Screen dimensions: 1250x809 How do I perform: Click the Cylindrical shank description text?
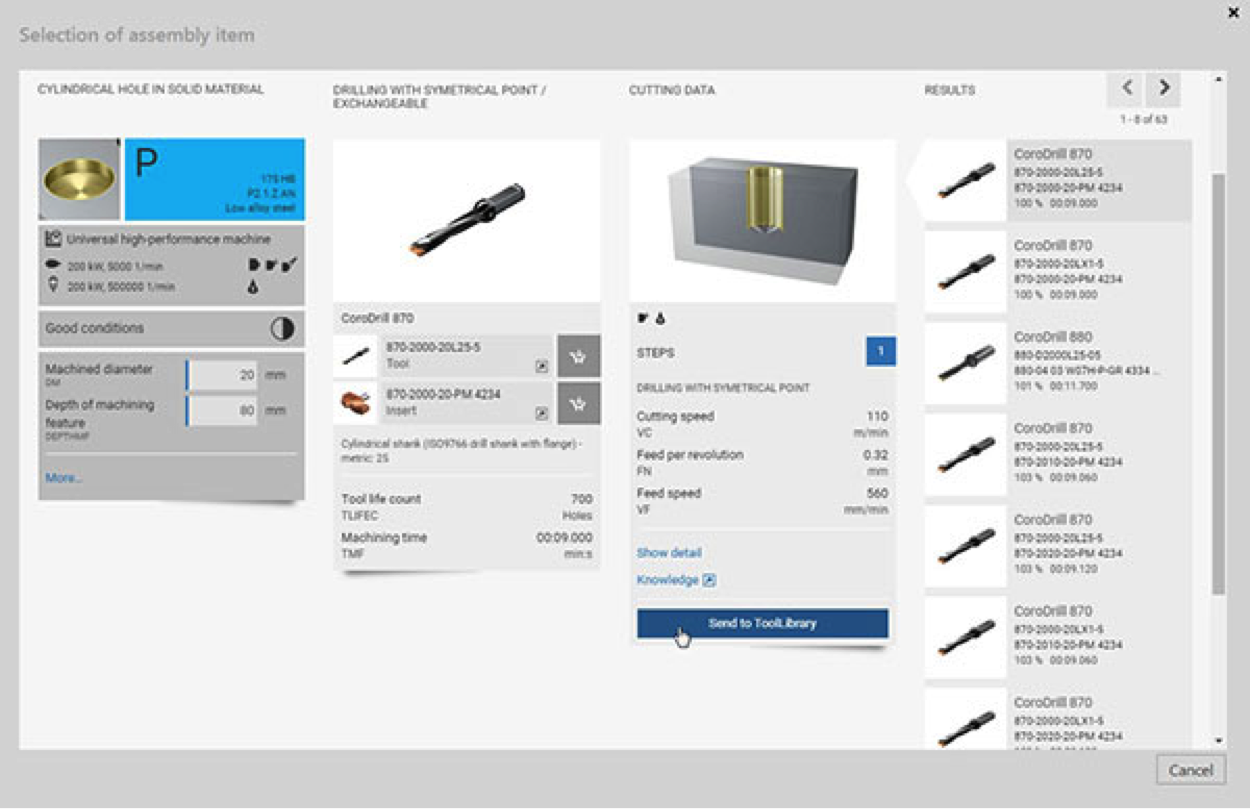coord(462,451)
